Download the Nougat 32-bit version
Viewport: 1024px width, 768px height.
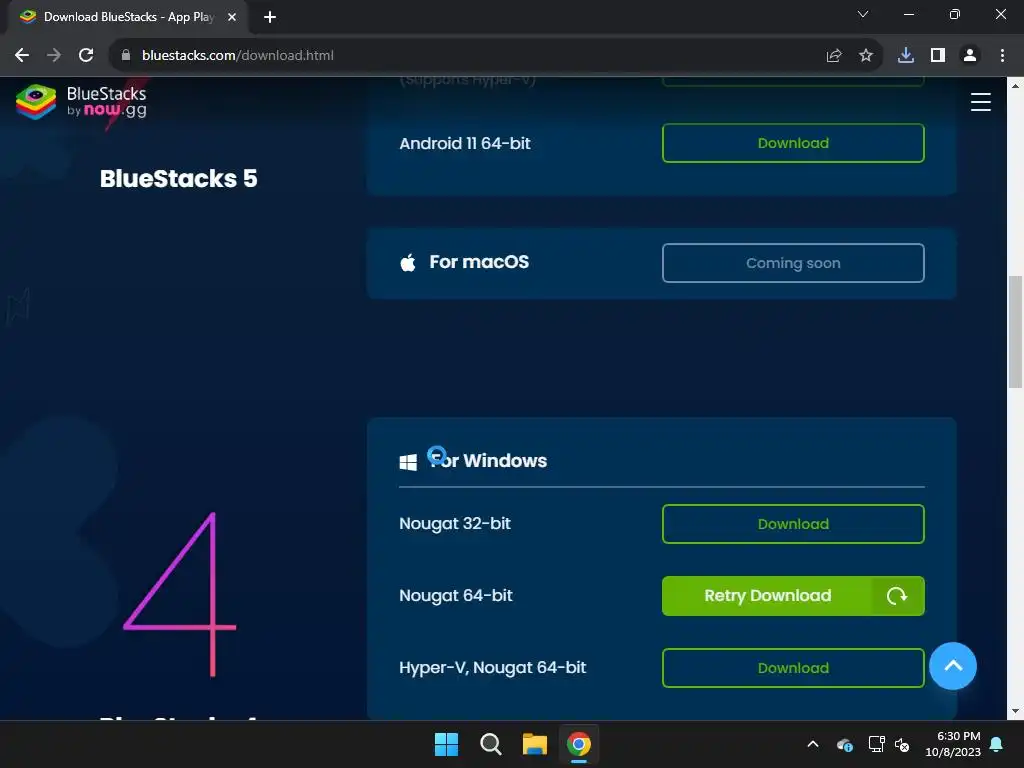click(793, 524)
